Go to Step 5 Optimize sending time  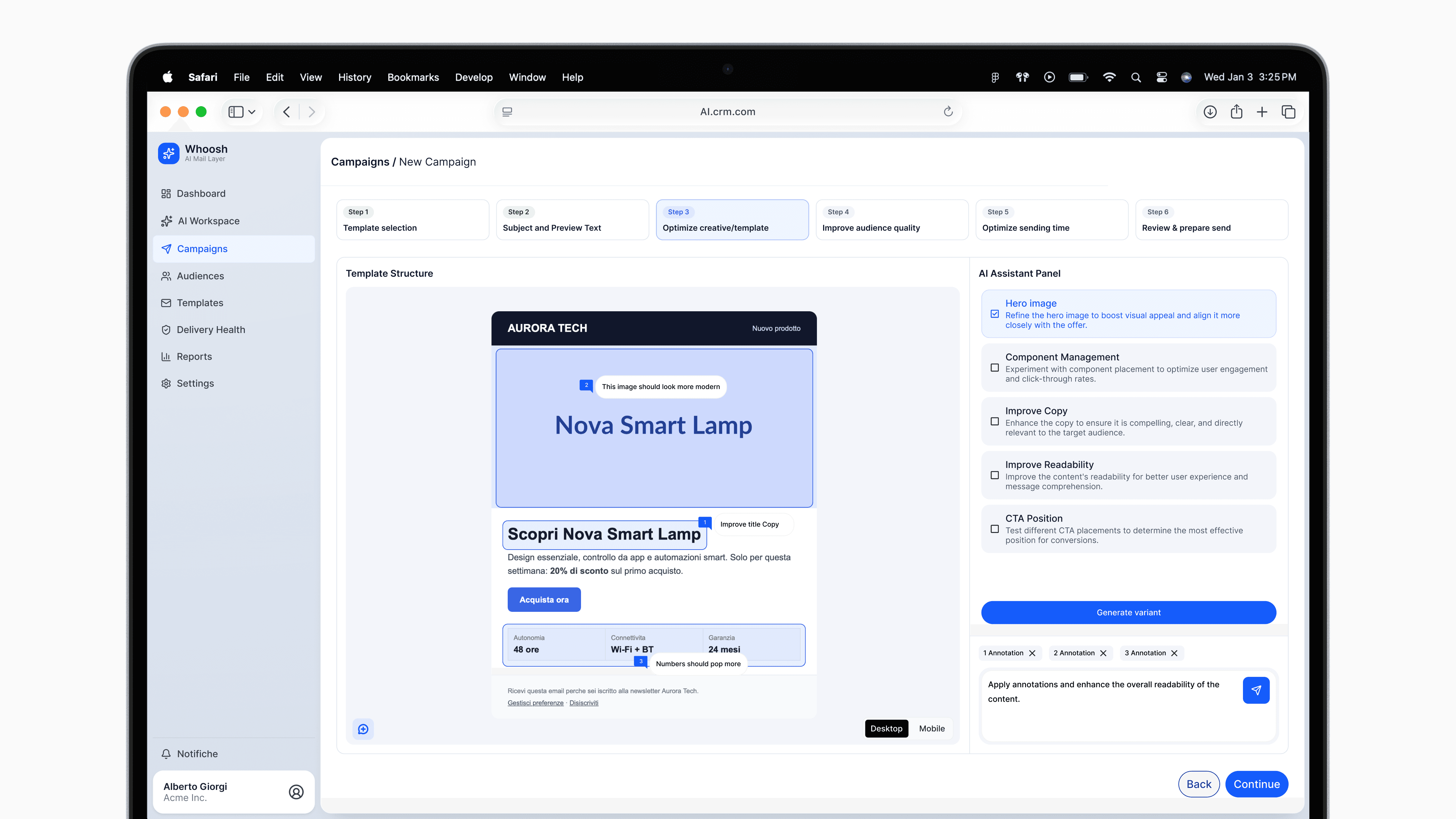tap(1052, 220)
